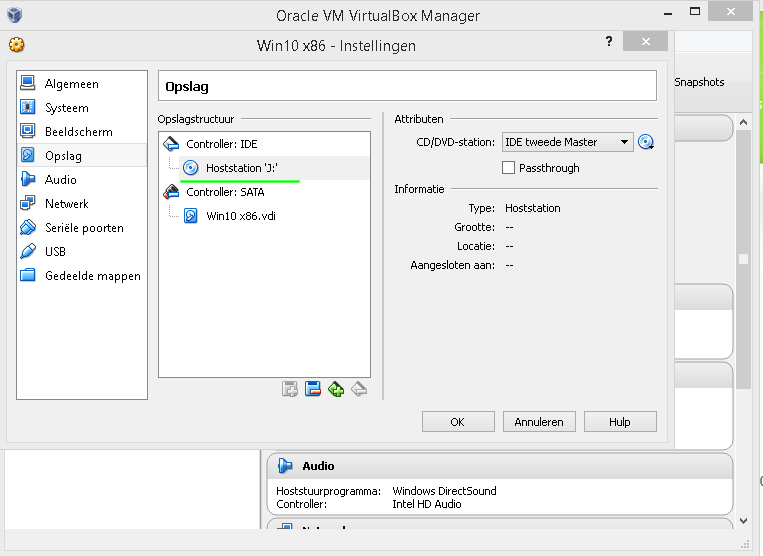Click the add controller icon

336,389
